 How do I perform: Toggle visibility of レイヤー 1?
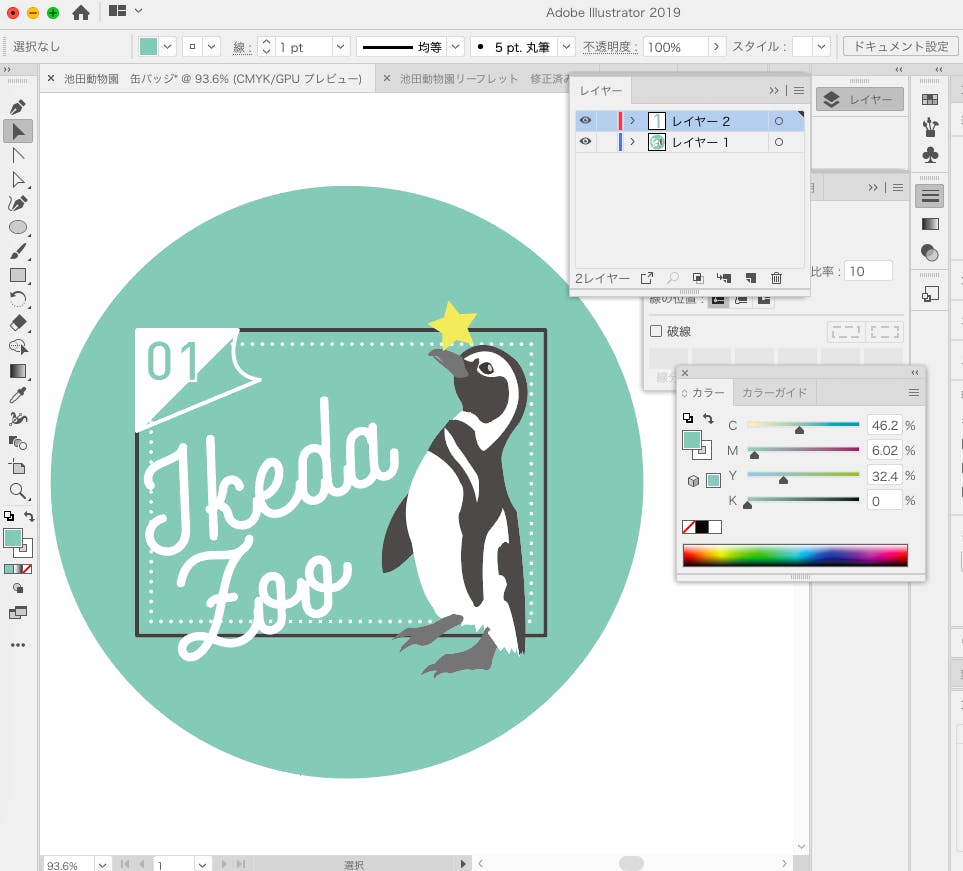point(586,142)
